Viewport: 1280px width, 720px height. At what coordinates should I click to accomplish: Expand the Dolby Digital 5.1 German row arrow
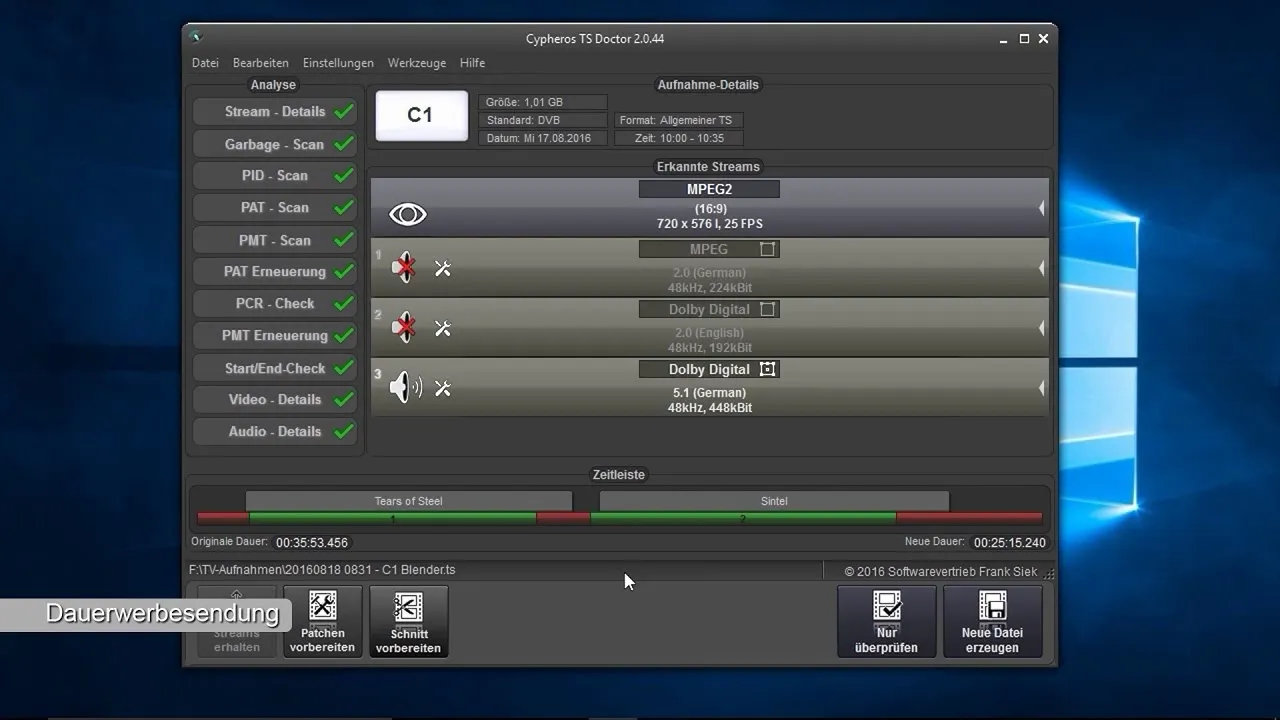pyautogui.click(x=1041, y=388)
